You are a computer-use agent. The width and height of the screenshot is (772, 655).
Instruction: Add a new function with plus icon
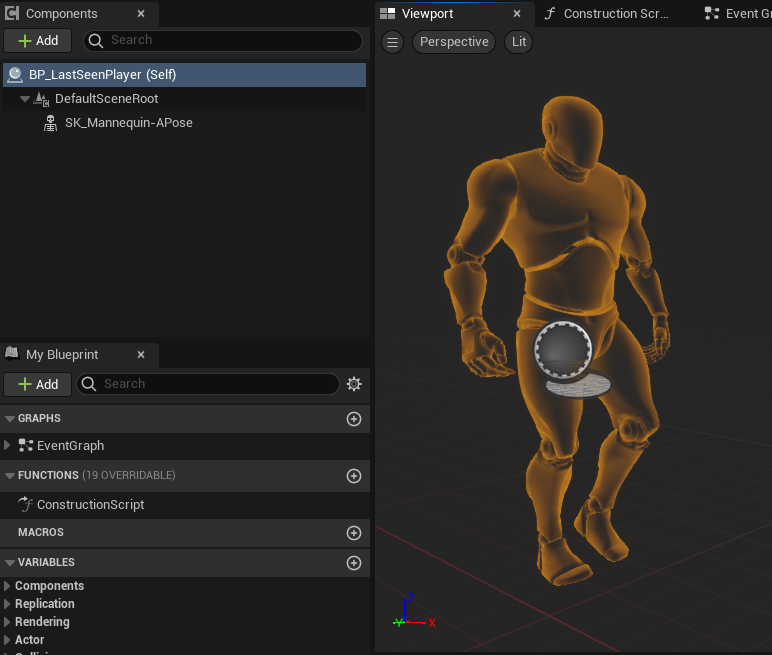coord(354,476)
